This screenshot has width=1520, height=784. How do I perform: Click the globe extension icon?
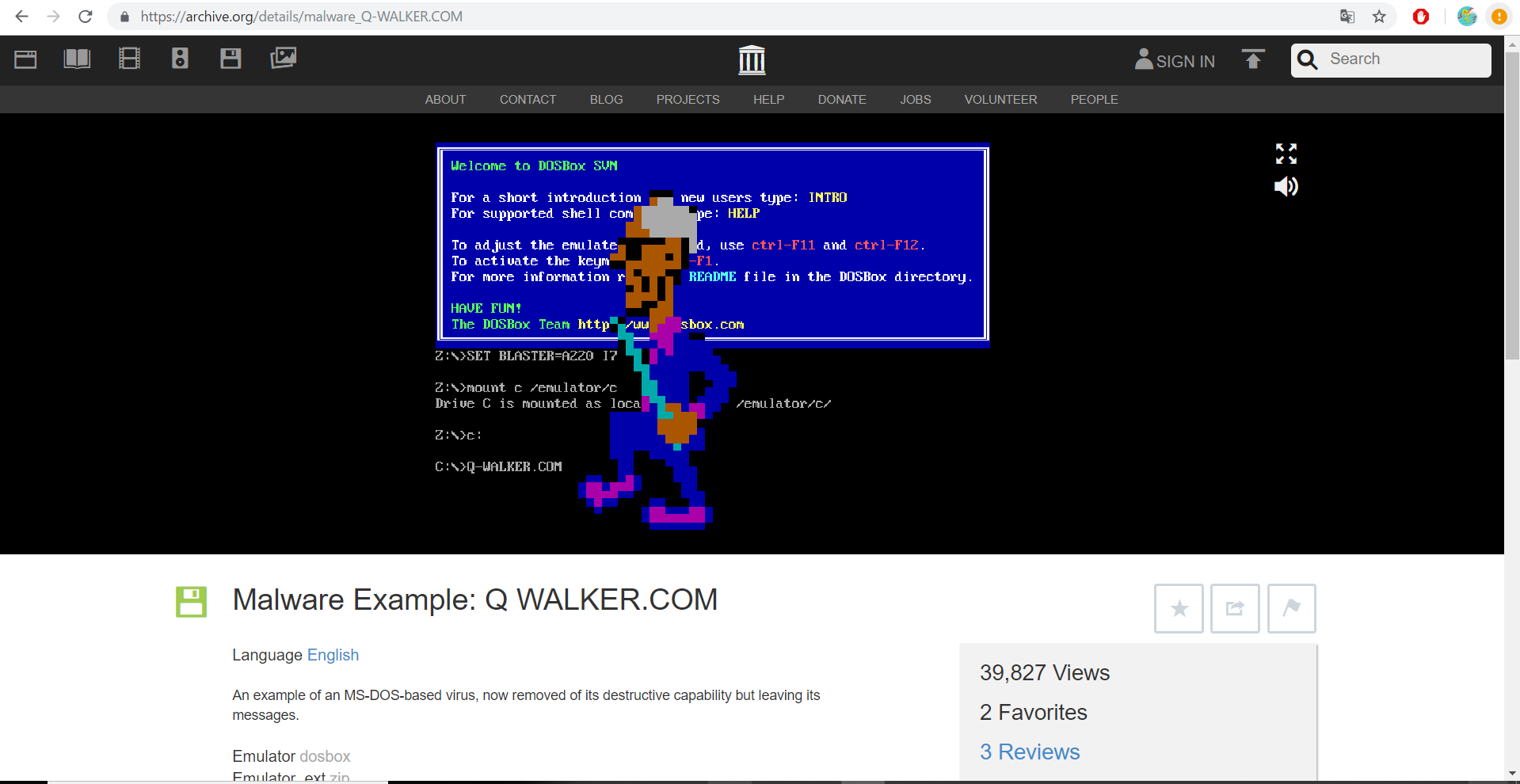[x=1467, y=17]
